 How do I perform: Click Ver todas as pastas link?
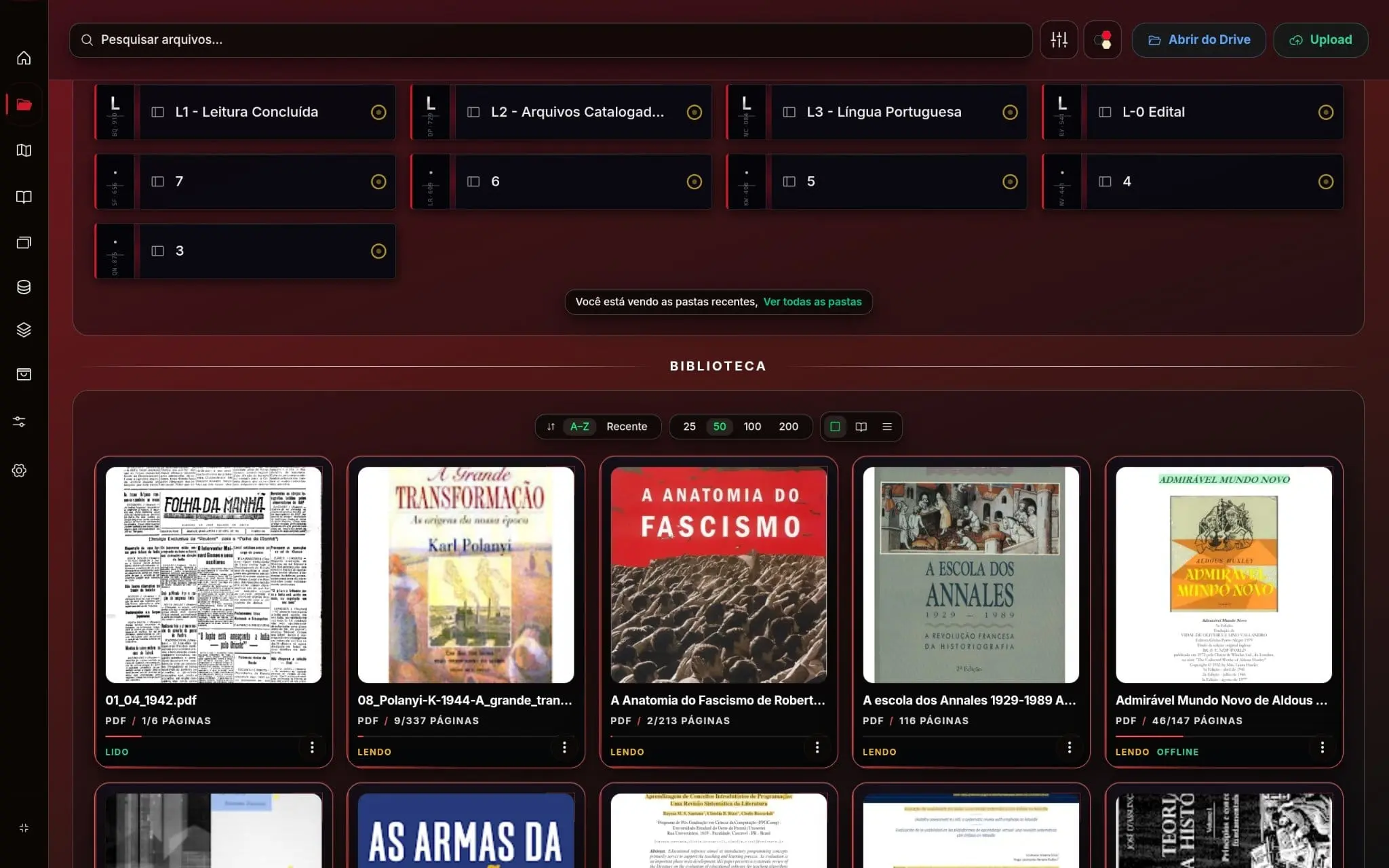pyautogui.click(x=812, y=302)
